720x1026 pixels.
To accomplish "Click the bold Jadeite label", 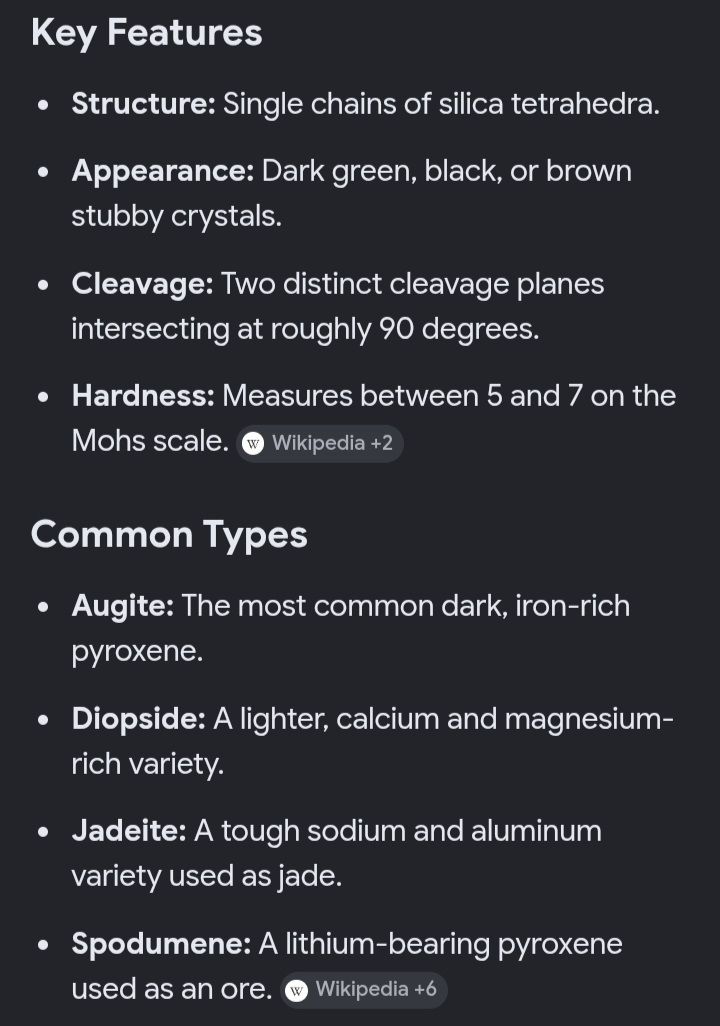I will tap(129, 831).
